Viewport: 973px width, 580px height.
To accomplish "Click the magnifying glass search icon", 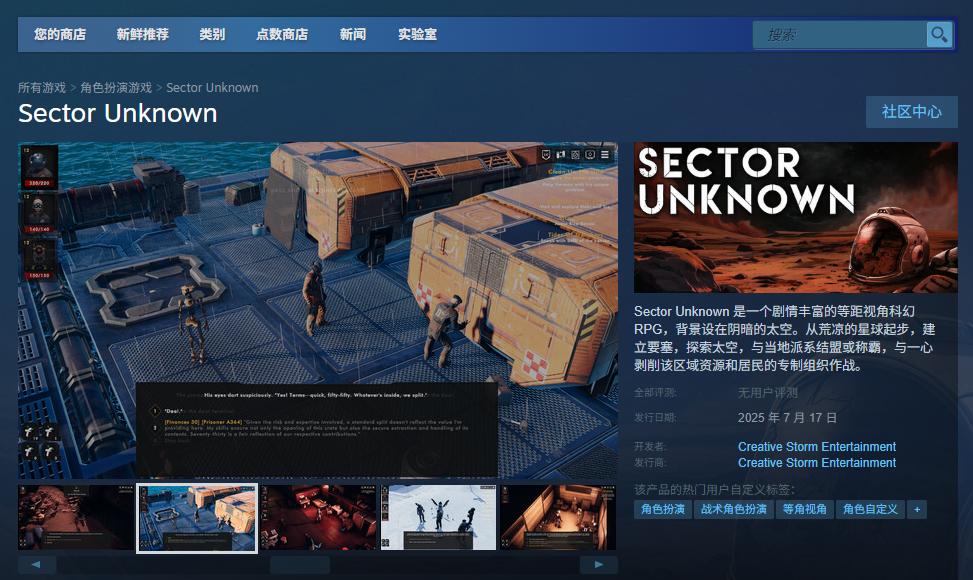I will click(x=938, y=35).
